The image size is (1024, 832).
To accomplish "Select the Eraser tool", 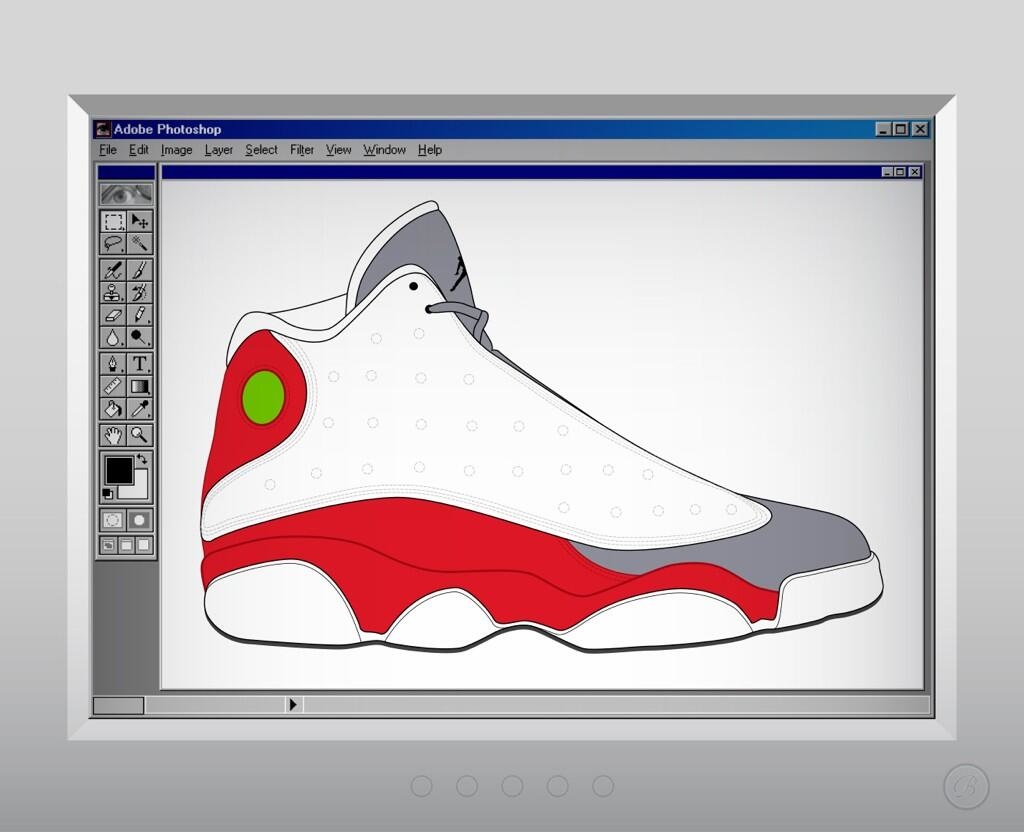I will 114,315.
